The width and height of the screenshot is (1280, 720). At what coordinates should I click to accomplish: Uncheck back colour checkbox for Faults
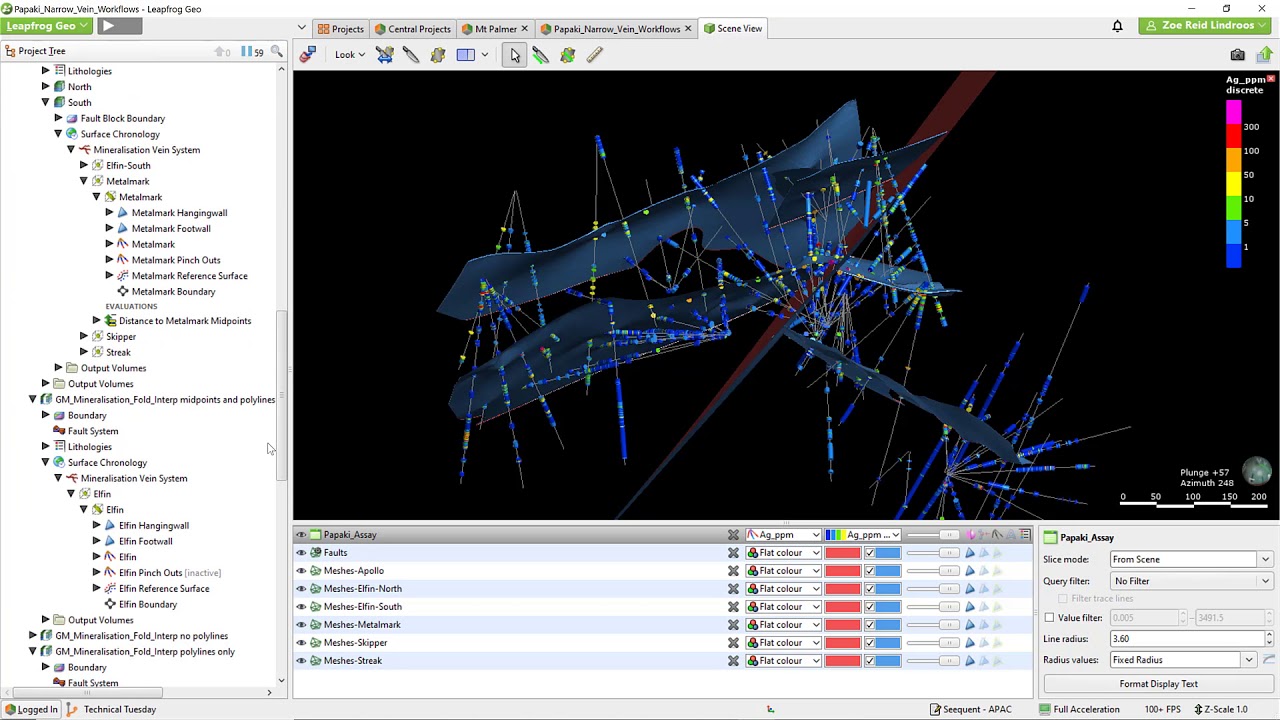pos(869,553)
